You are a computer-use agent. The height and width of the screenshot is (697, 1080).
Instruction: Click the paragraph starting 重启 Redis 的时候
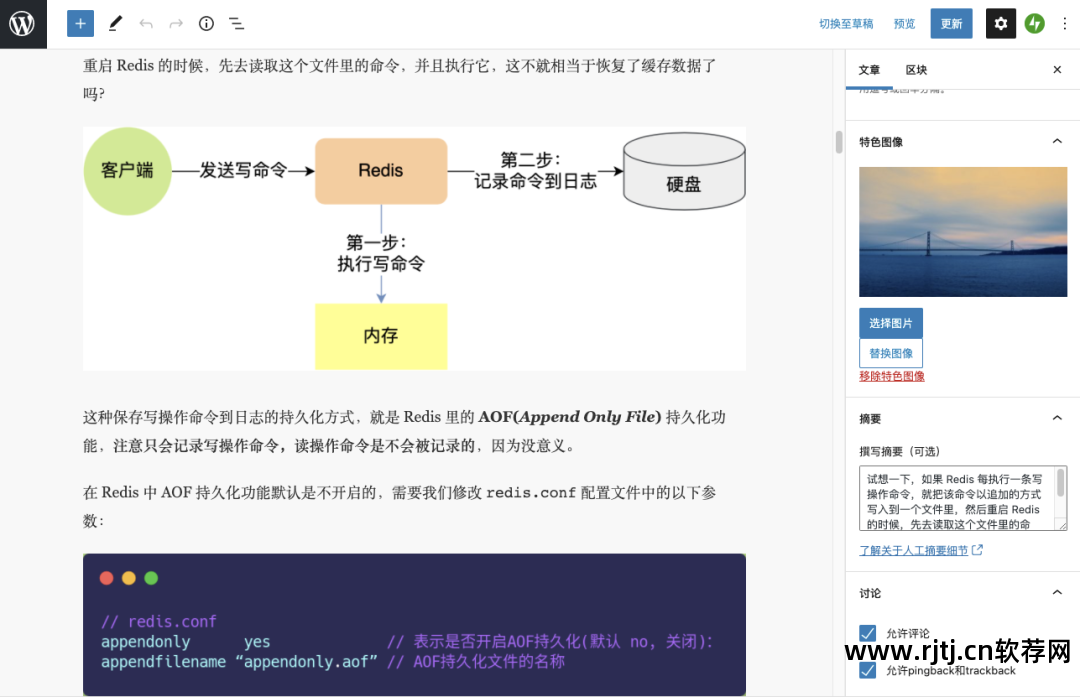tap(399, 79)
